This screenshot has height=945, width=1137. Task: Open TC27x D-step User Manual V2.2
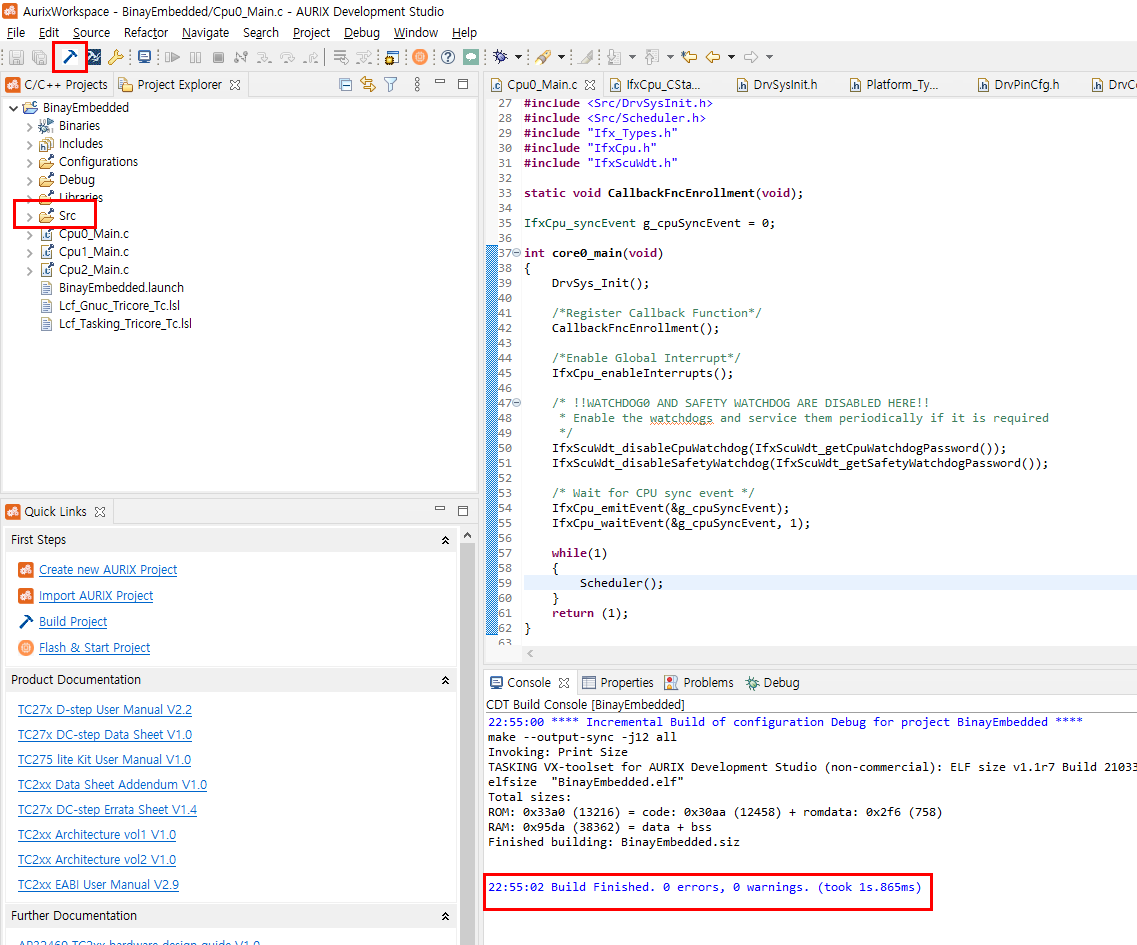[x=104, y=710]
